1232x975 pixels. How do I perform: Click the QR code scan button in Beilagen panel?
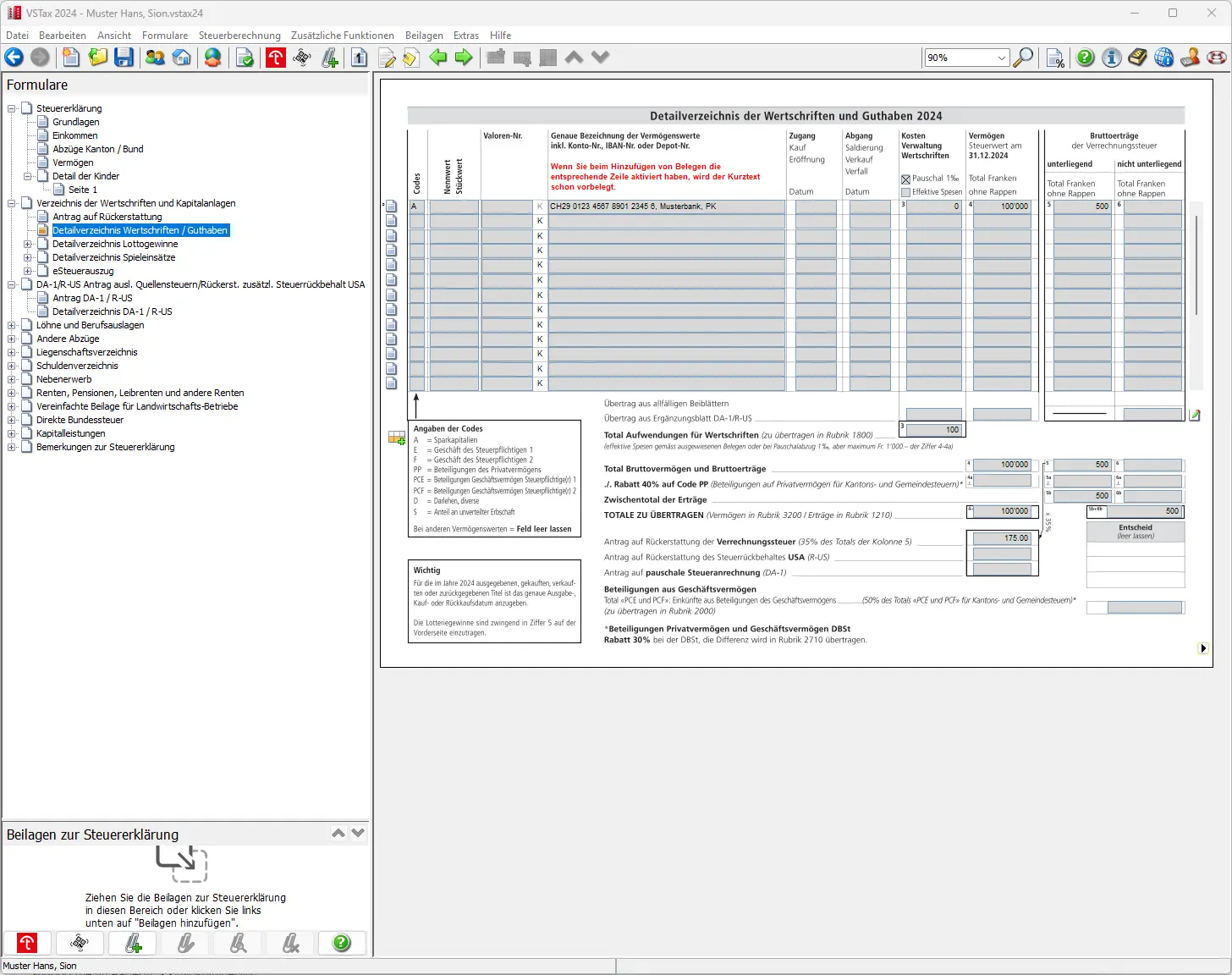click(x=80, y=943)
